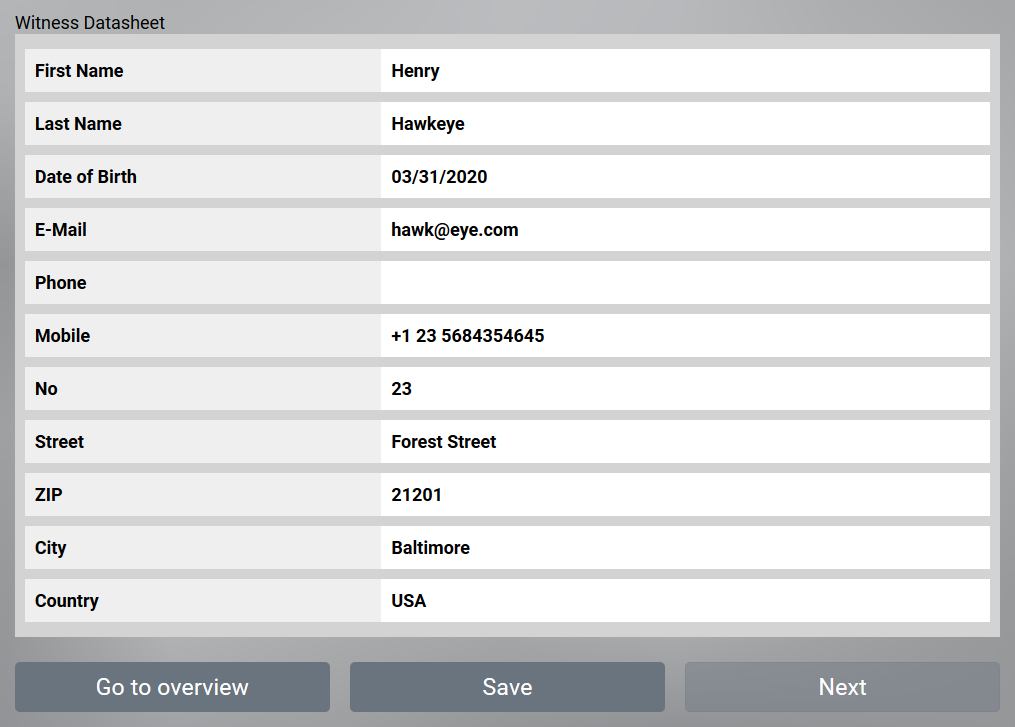Proceed with the Next button
The width and height of the screenshot is (1015, 727).
click(x=842, y=687)
